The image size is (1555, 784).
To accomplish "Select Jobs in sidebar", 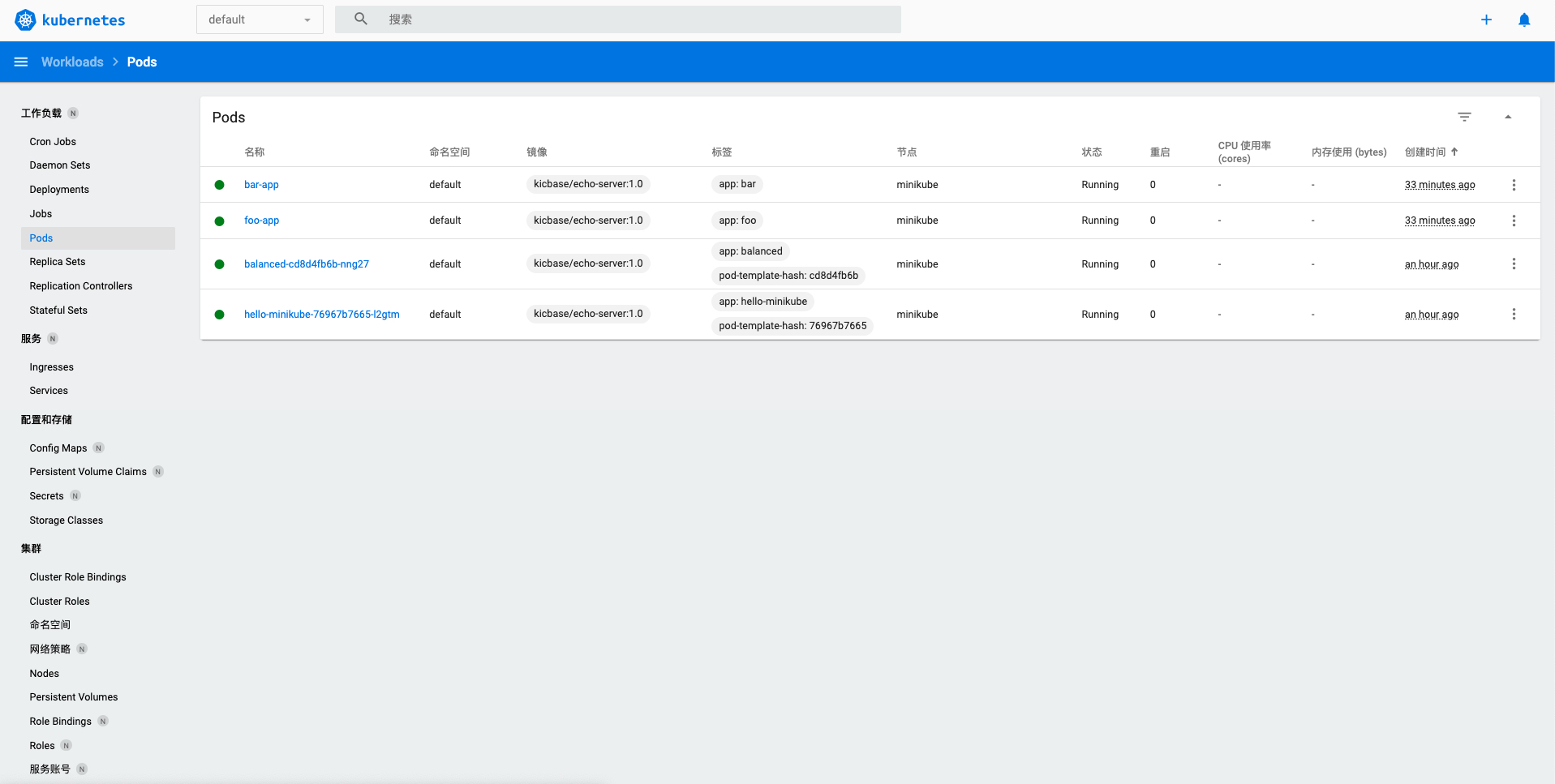I will click(x=41, y=214).
